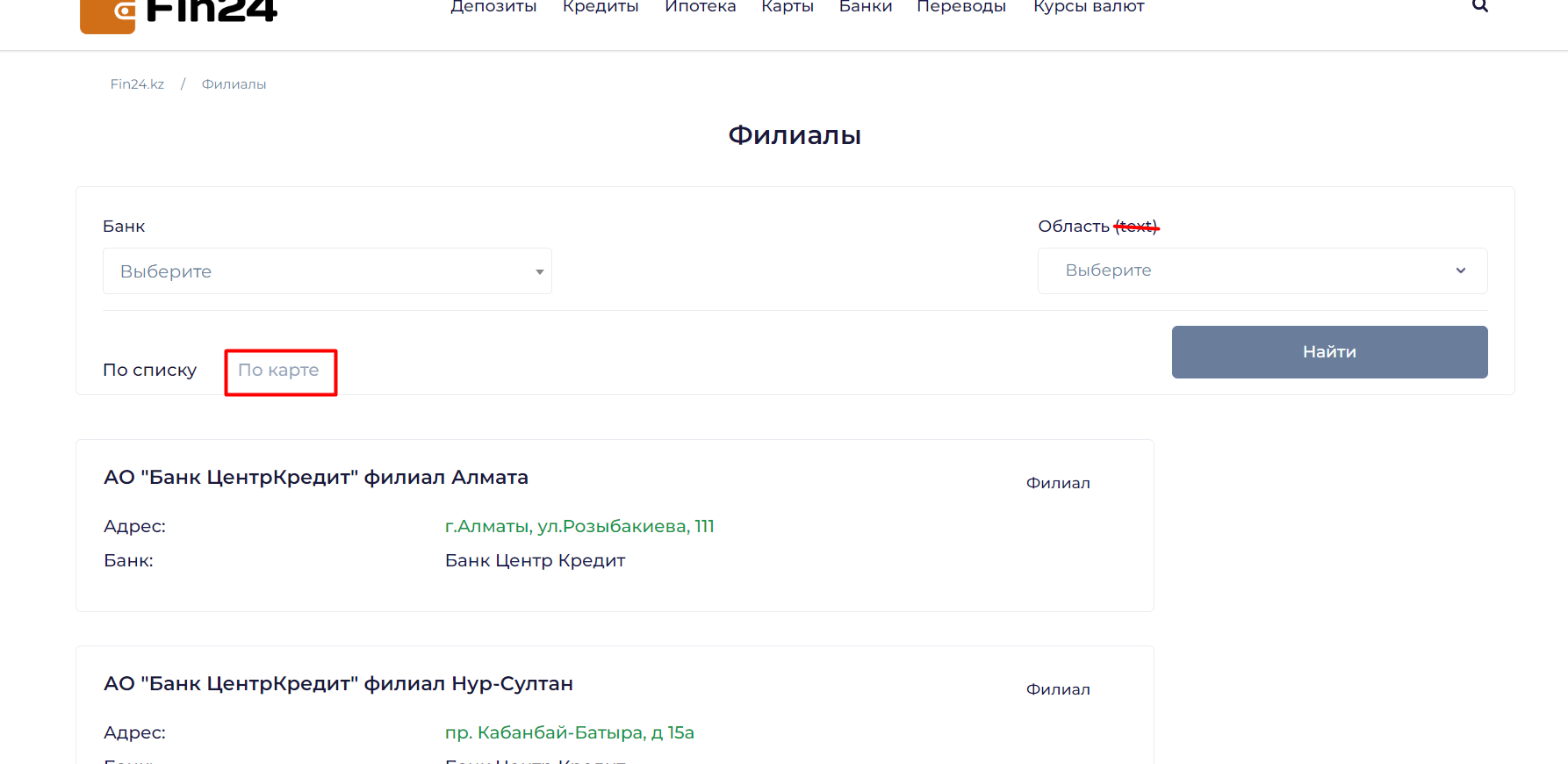1568x764 pixels.
Task: Select Карты in the top navigation
Action: point(787,7)
